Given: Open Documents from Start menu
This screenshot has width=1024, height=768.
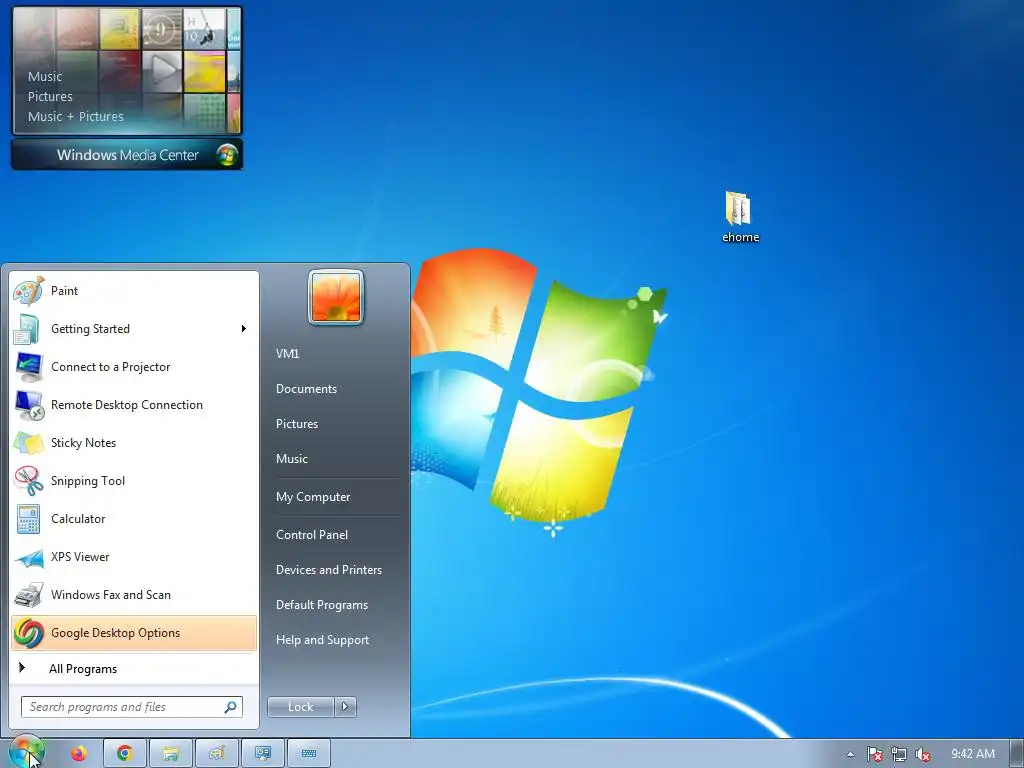Looking at the screenshot, I should pos(306,389).
